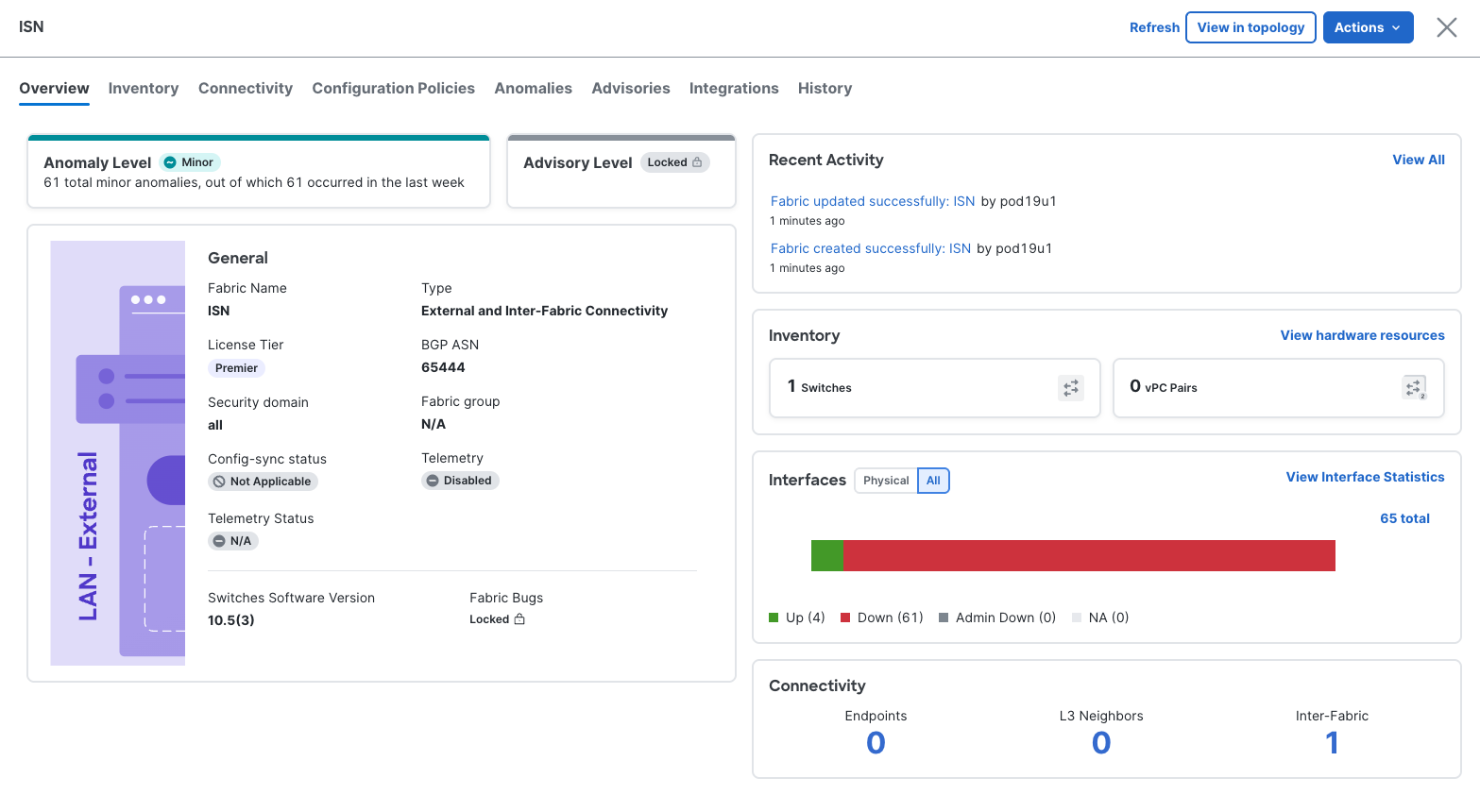Screen dimensions: 1480x812
Task: Open the Inventory tab
Action: point(144,88)
